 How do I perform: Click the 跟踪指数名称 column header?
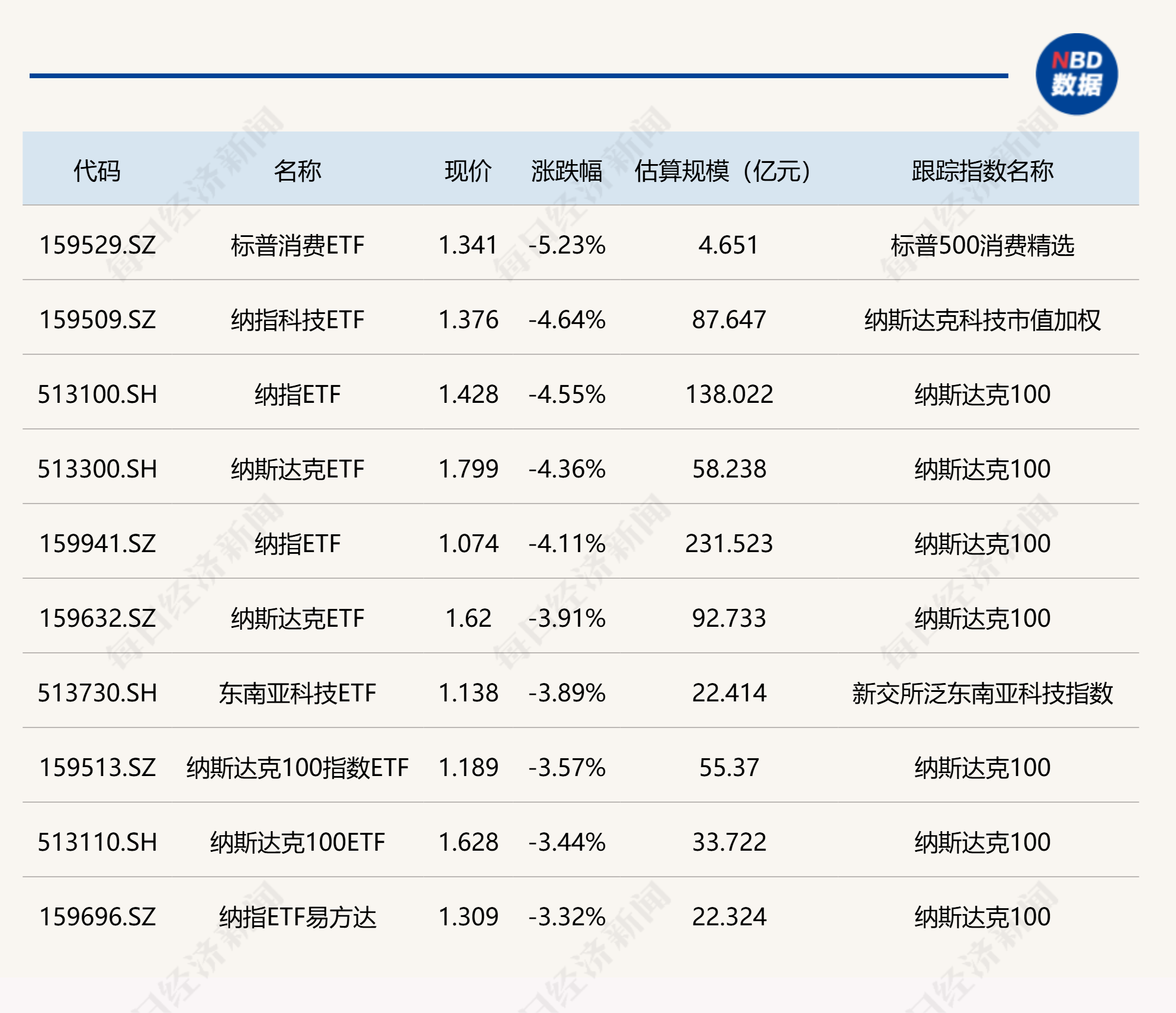click(x=982, y=171)
